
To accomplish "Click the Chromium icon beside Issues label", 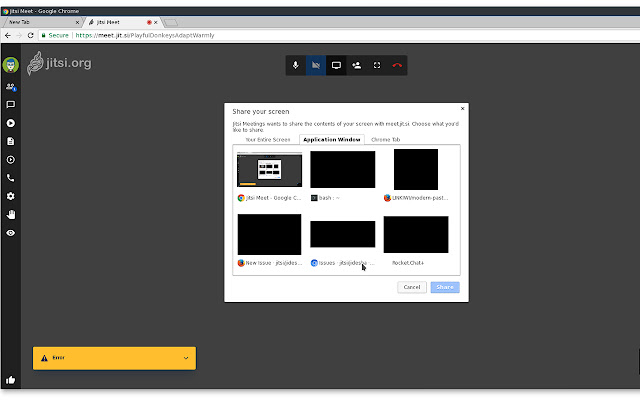I will click(x=314, y=263).
